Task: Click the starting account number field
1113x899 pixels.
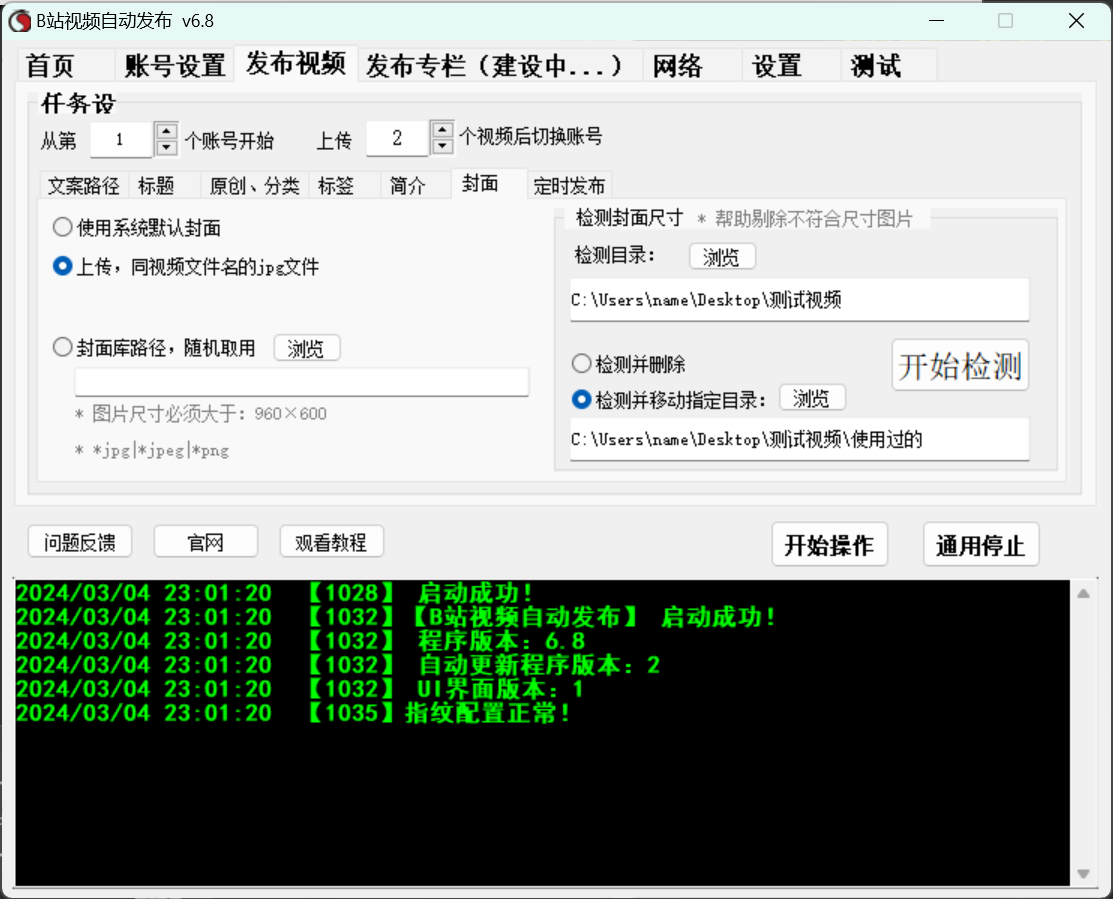Action: [x=121, y=139]
